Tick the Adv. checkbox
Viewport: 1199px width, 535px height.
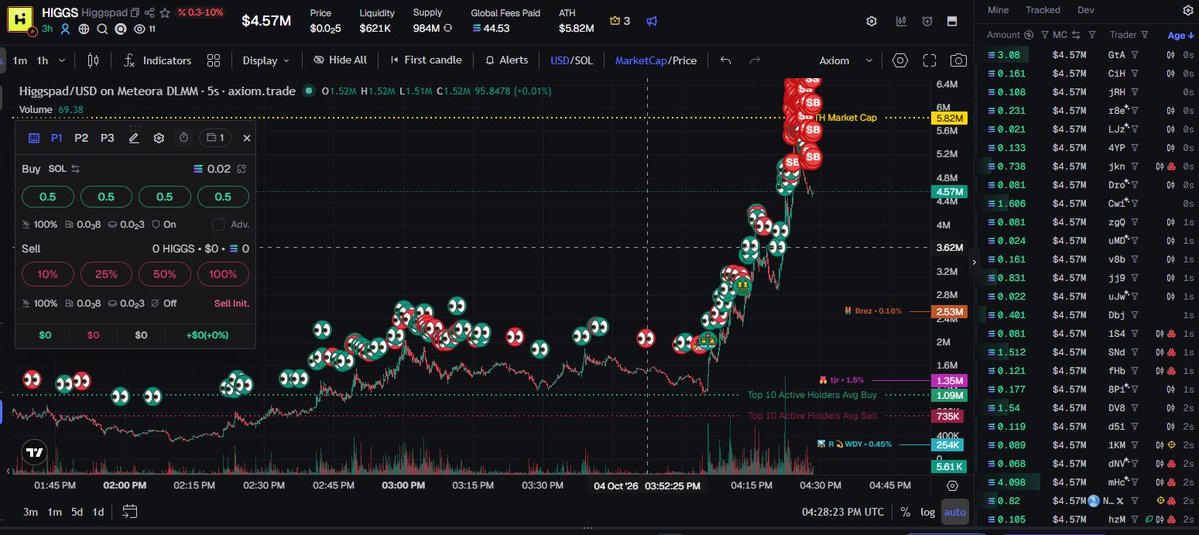click(218, 225)
